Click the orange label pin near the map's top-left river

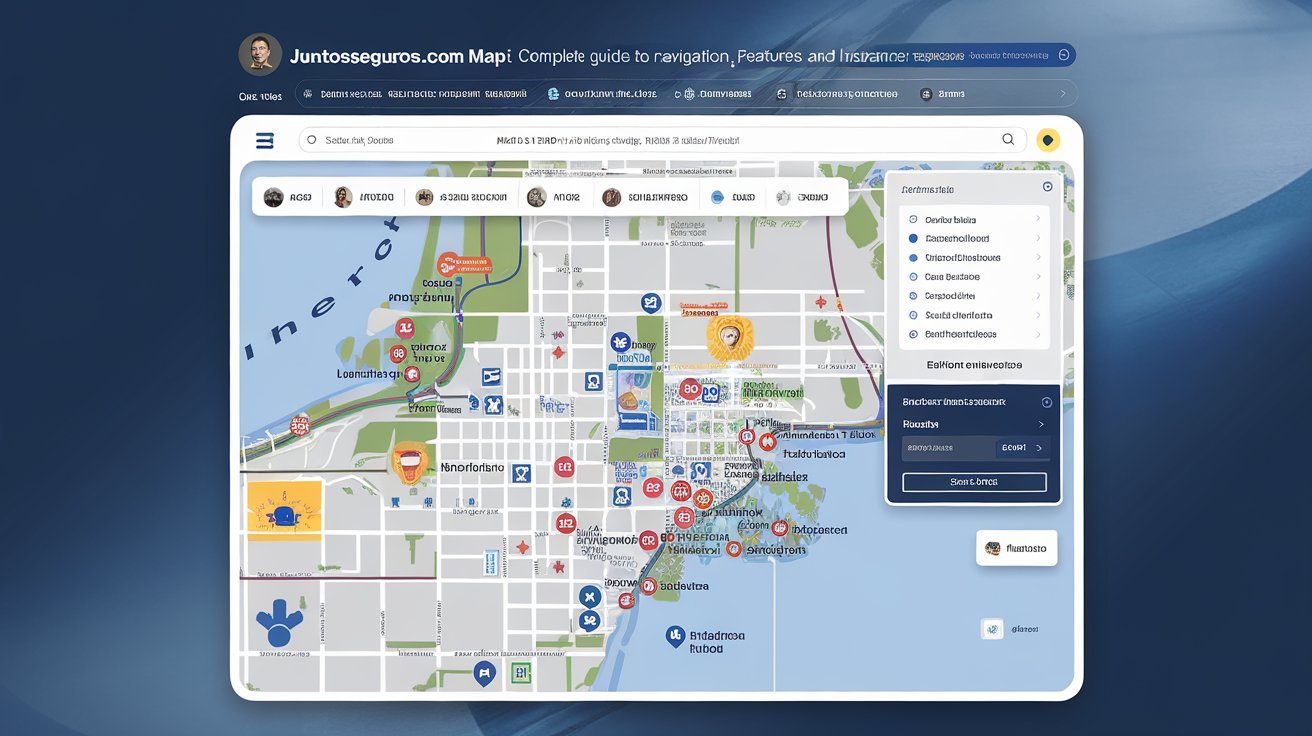465,265
